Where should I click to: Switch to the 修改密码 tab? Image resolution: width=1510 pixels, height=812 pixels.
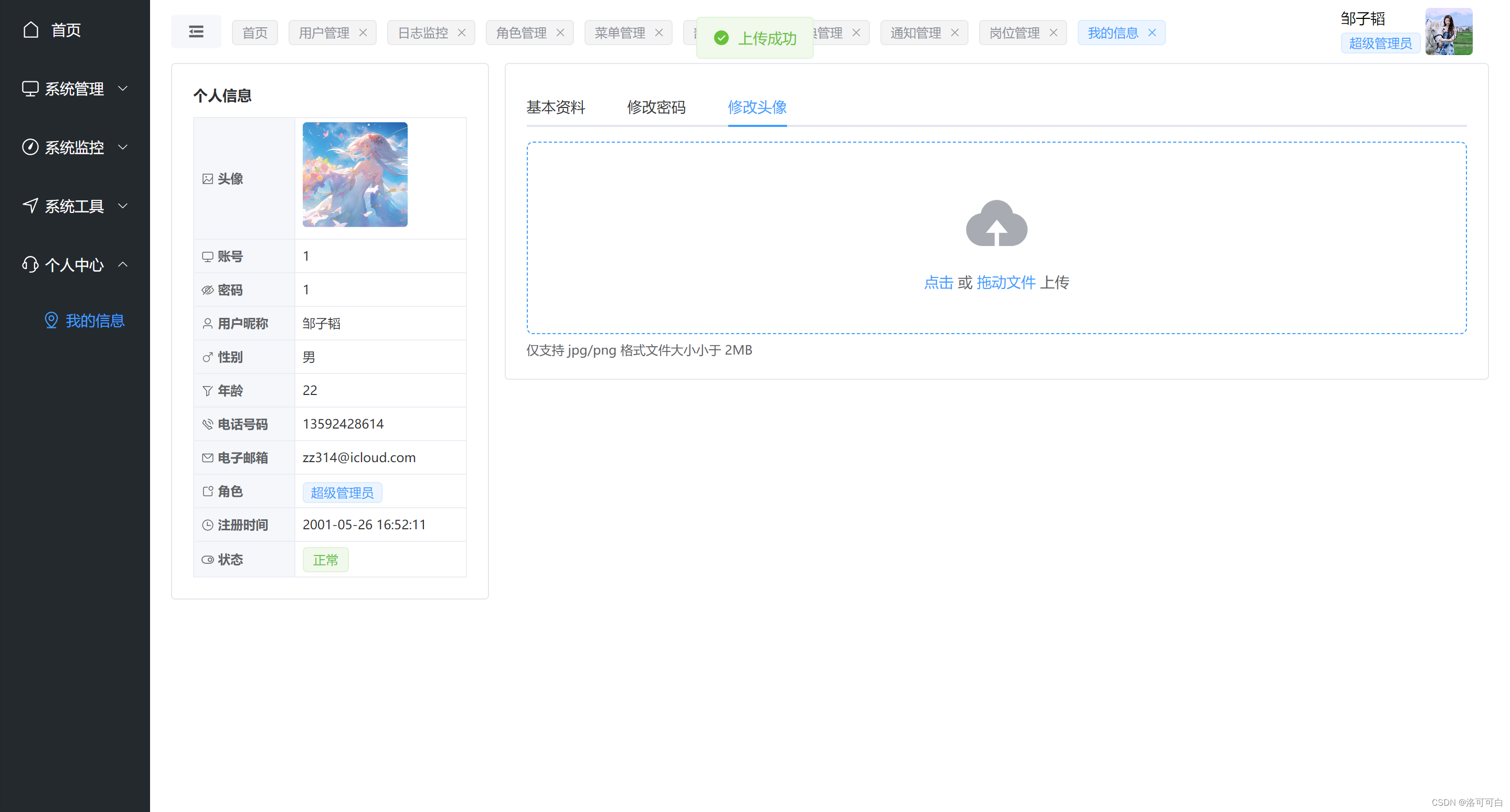pyautogui.click(x=656, y=108)
